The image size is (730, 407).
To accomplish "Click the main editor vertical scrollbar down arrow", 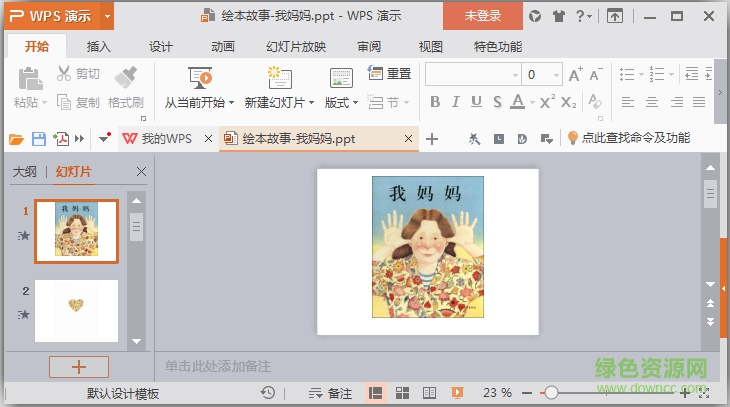I will [710, 284].
